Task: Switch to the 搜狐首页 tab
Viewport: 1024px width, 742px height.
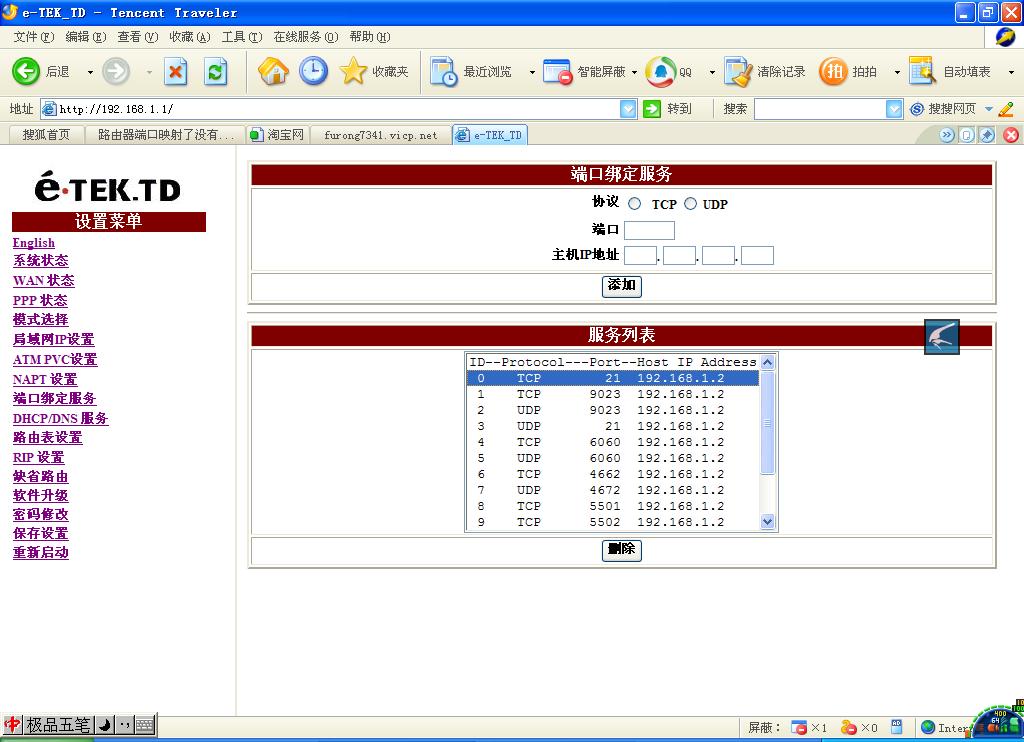Action: click(x=46, y=135)
